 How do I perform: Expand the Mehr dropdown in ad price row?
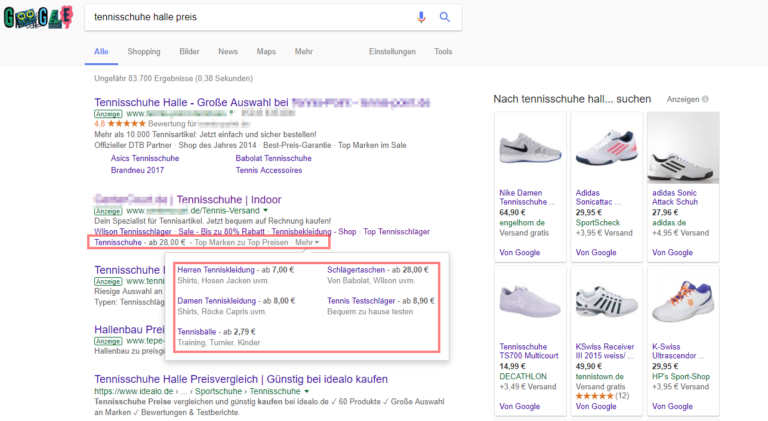309,242
